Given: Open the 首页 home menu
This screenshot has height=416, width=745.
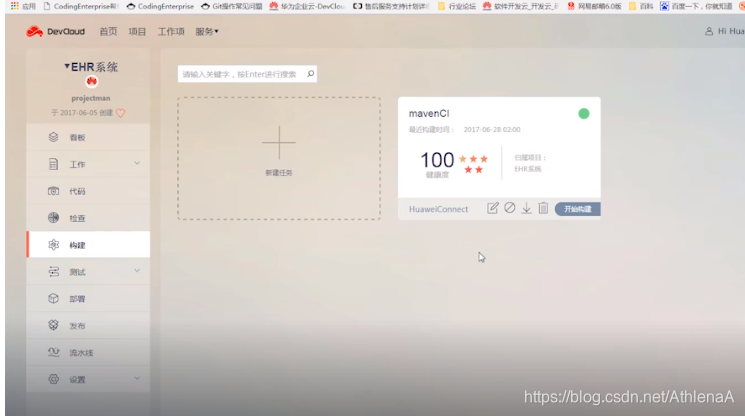Looking at the screenshot, I should 108,31.
